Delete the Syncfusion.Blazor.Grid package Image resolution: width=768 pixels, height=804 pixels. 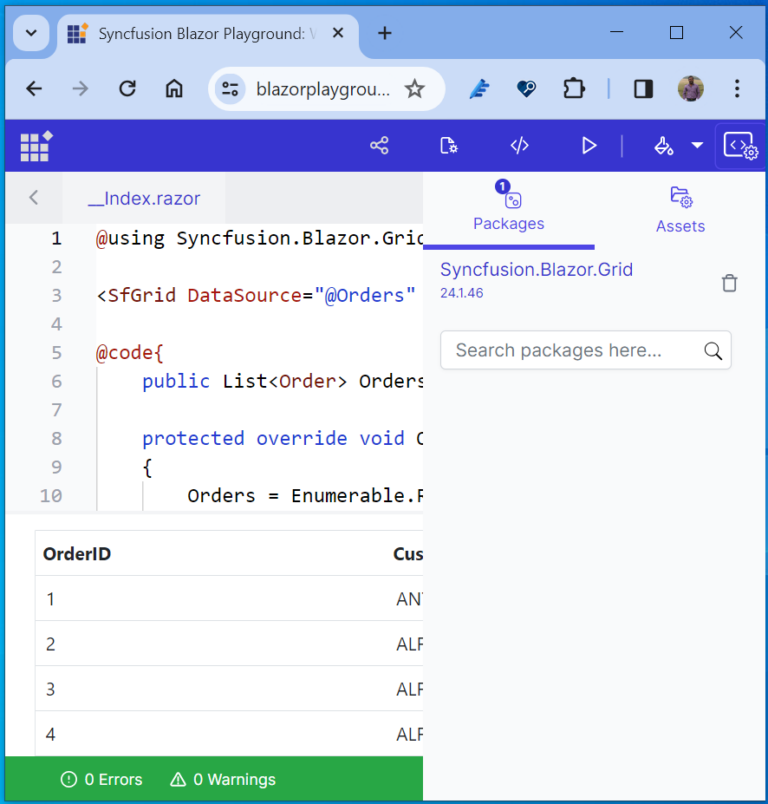(730, 283)
